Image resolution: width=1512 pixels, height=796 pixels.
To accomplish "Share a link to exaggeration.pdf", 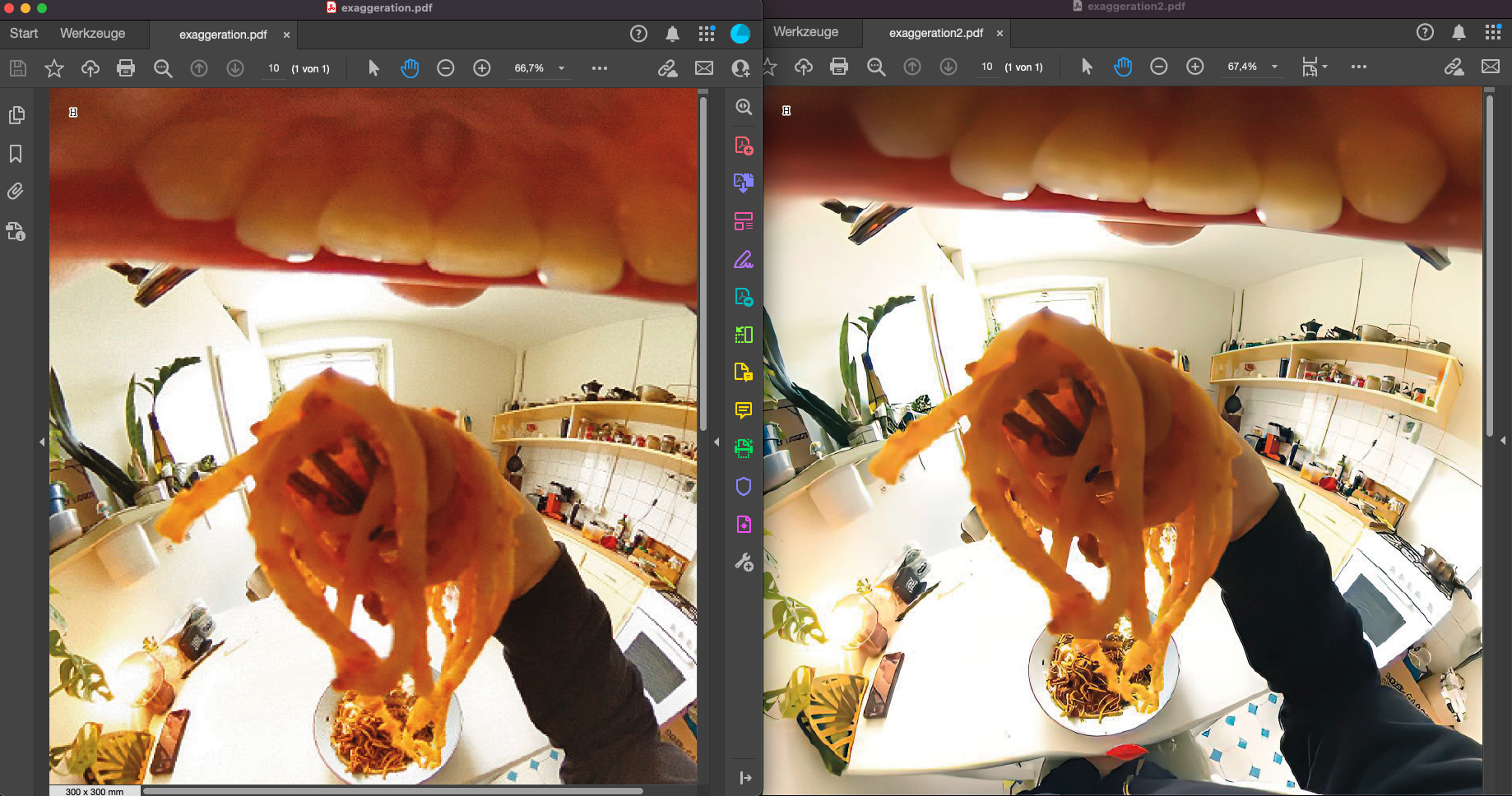I will coord(667,68).
